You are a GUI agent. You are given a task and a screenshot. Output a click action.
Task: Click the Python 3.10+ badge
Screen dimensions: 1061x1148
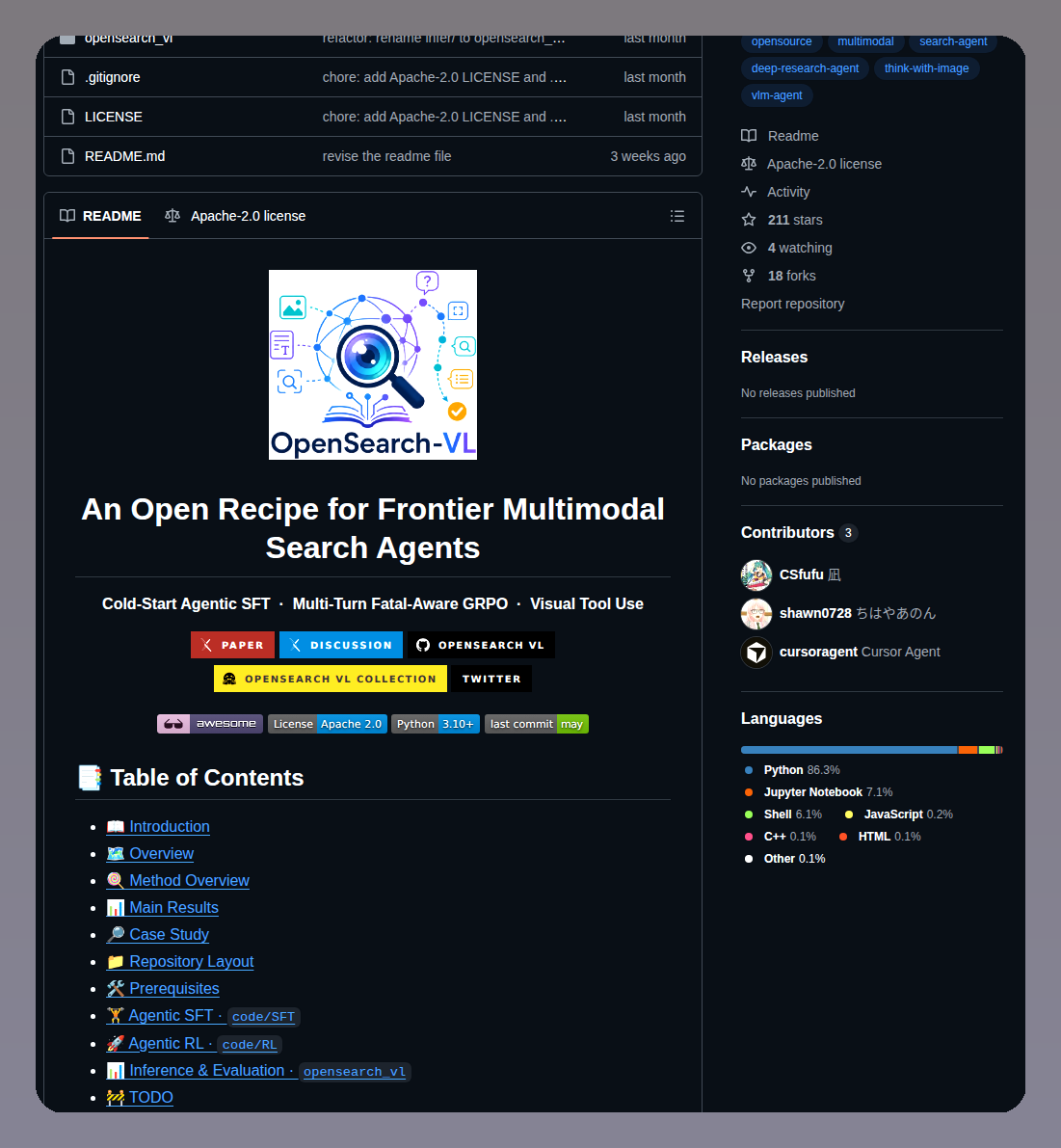(436, 724)
